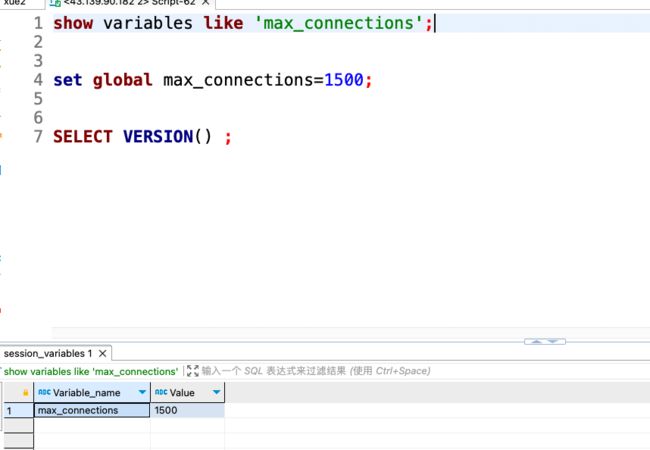Focus the SQL filter expression input field
The height and width of the screenshot is (450, 650).
(x=316, y=370)
